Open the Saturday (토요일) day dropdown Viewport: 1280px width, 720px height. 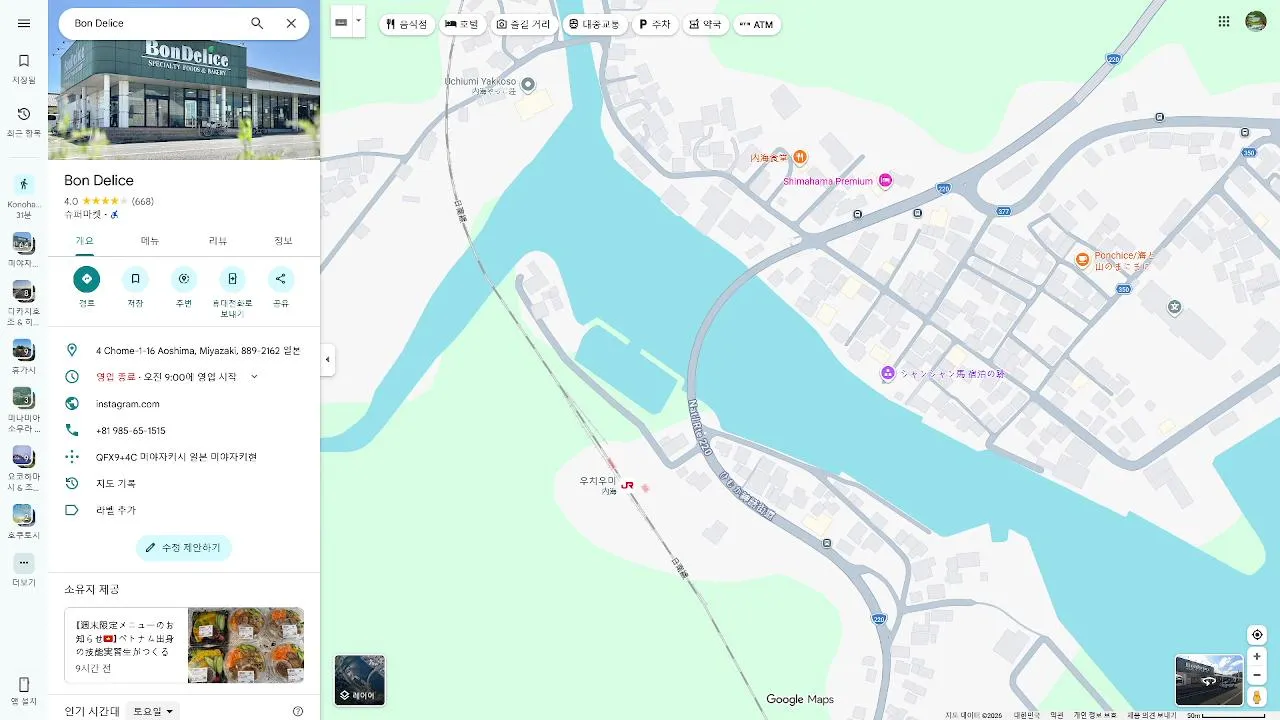click(155, 711)
